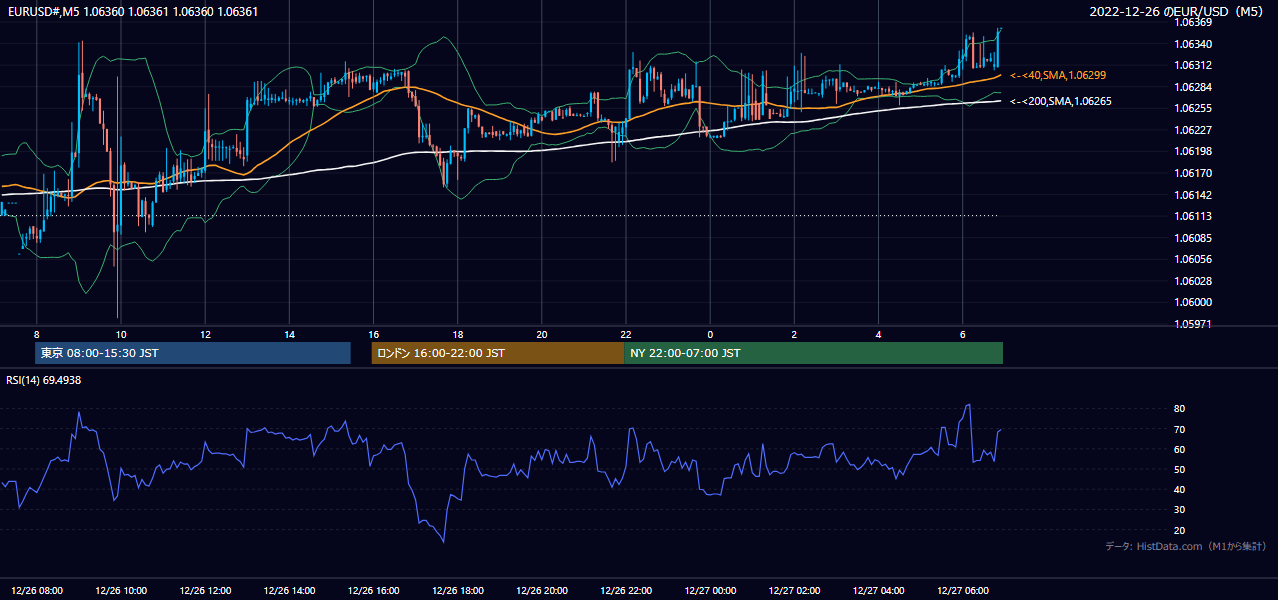
Task: Click the 12/26 10:00 time label
Action: [121, 590]
